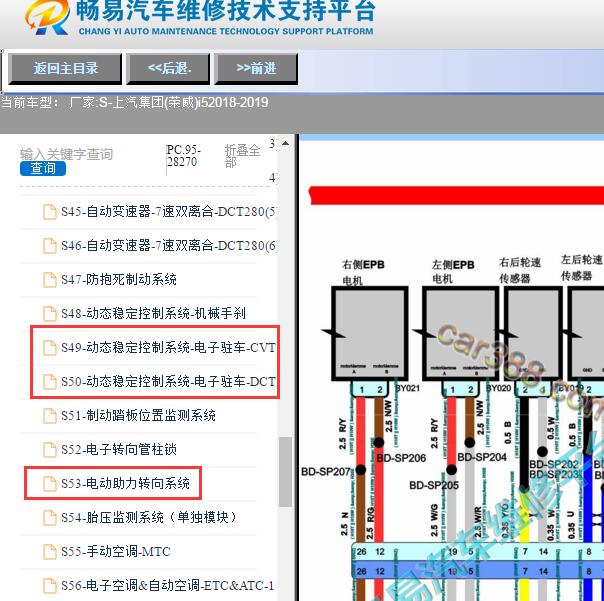Screen dimensions: 604x601
Task: Click the 右侧EPB电机 component box in diagram
Action: point(370,334)
